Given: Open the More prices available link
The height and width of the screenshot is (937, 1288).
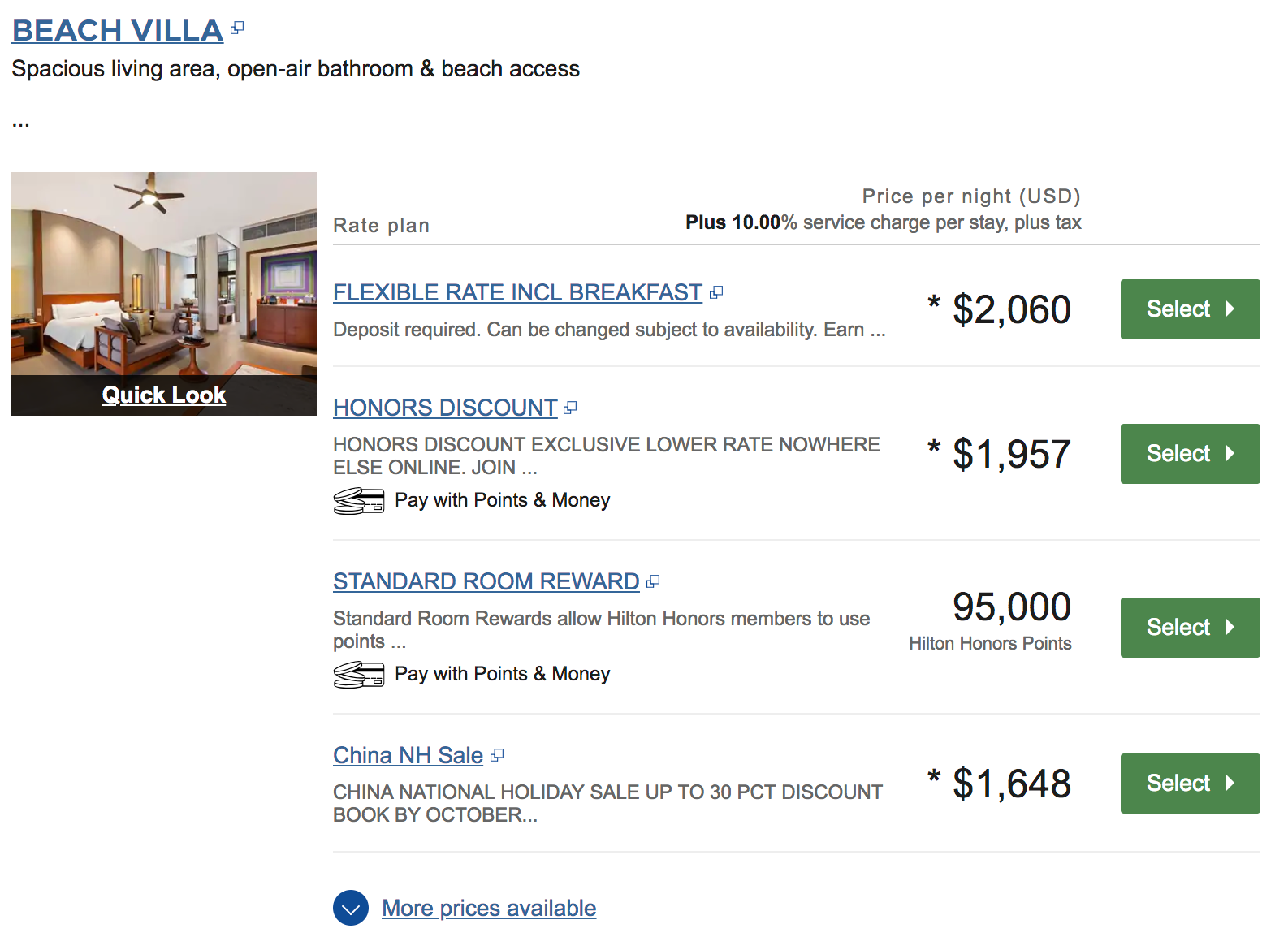Looking at the screenshot, I should click(x=489, y=908).
